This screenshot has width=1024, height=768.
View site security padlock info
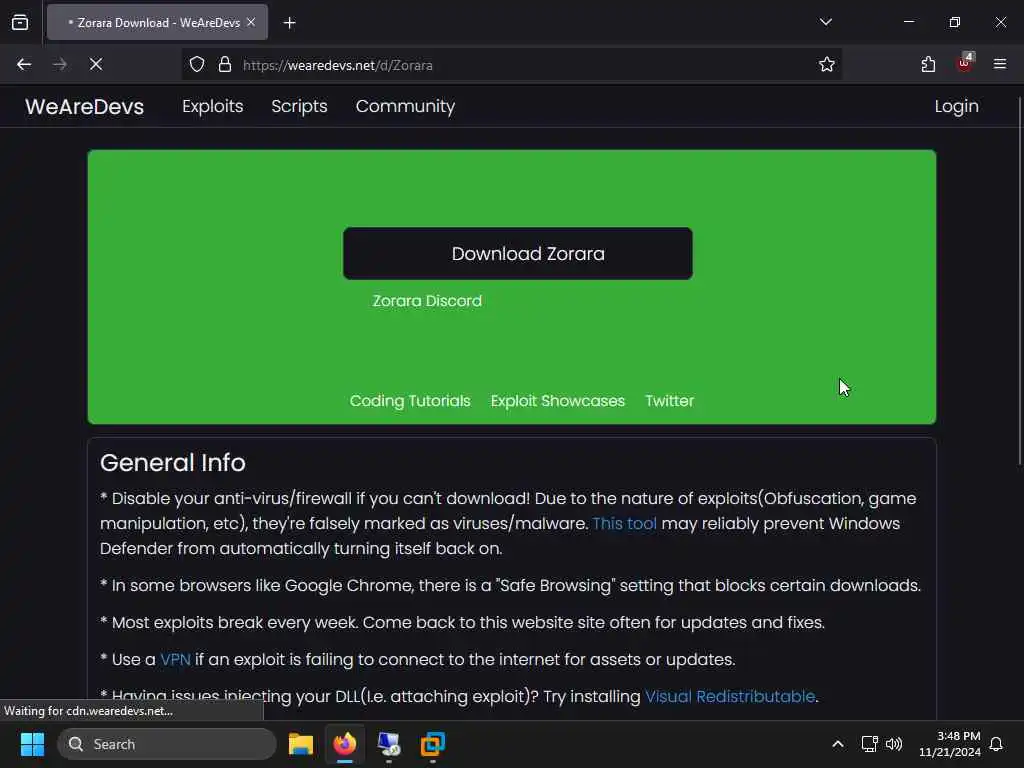[225, 65]
